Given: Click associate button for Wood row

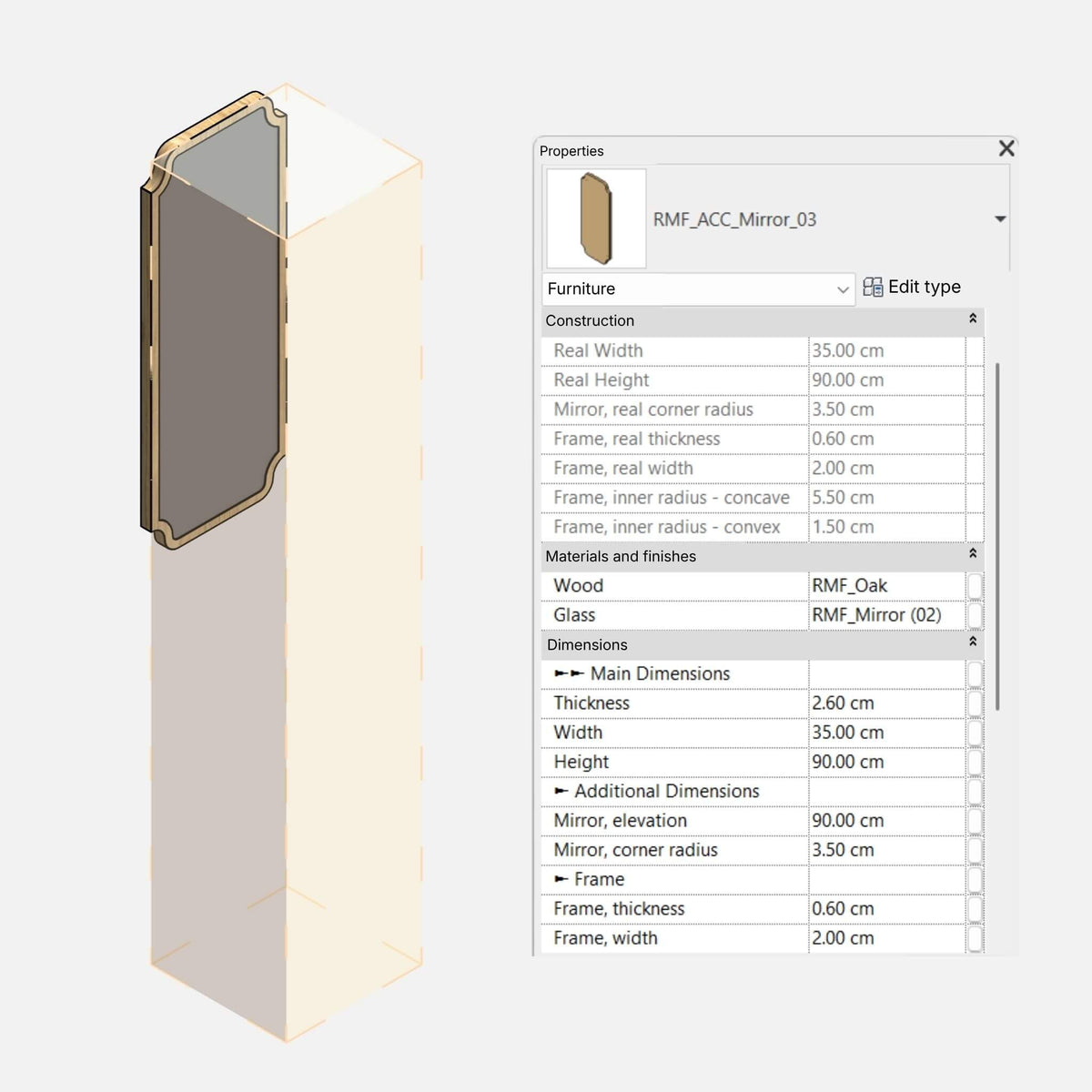Looking at the screenshot, I should (975, 586).
